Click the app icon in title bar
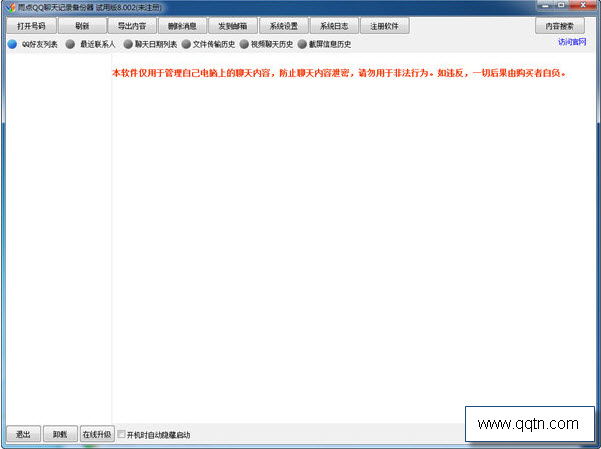 11,7
